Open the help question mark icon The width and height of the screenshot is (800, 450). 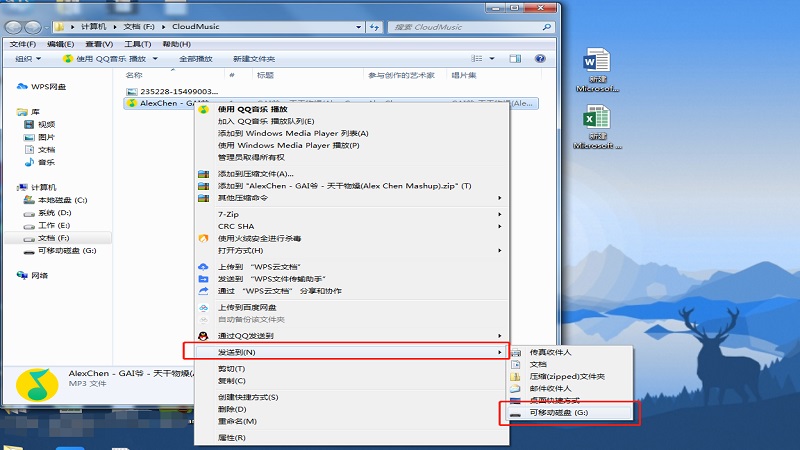coord(540,59)
